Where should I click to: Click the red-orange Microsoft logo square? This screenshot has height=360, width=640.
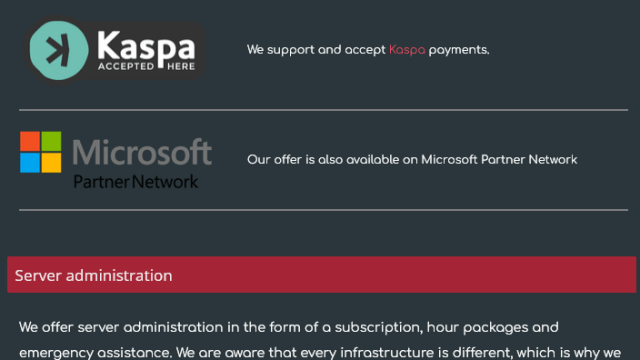tap(30, 141)
